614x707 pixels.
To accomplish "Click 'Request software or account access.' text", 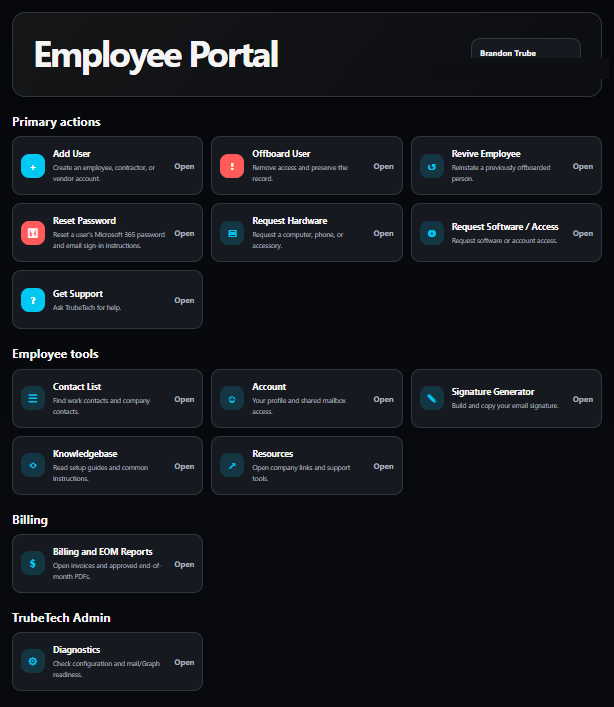I will pos(504,241).
